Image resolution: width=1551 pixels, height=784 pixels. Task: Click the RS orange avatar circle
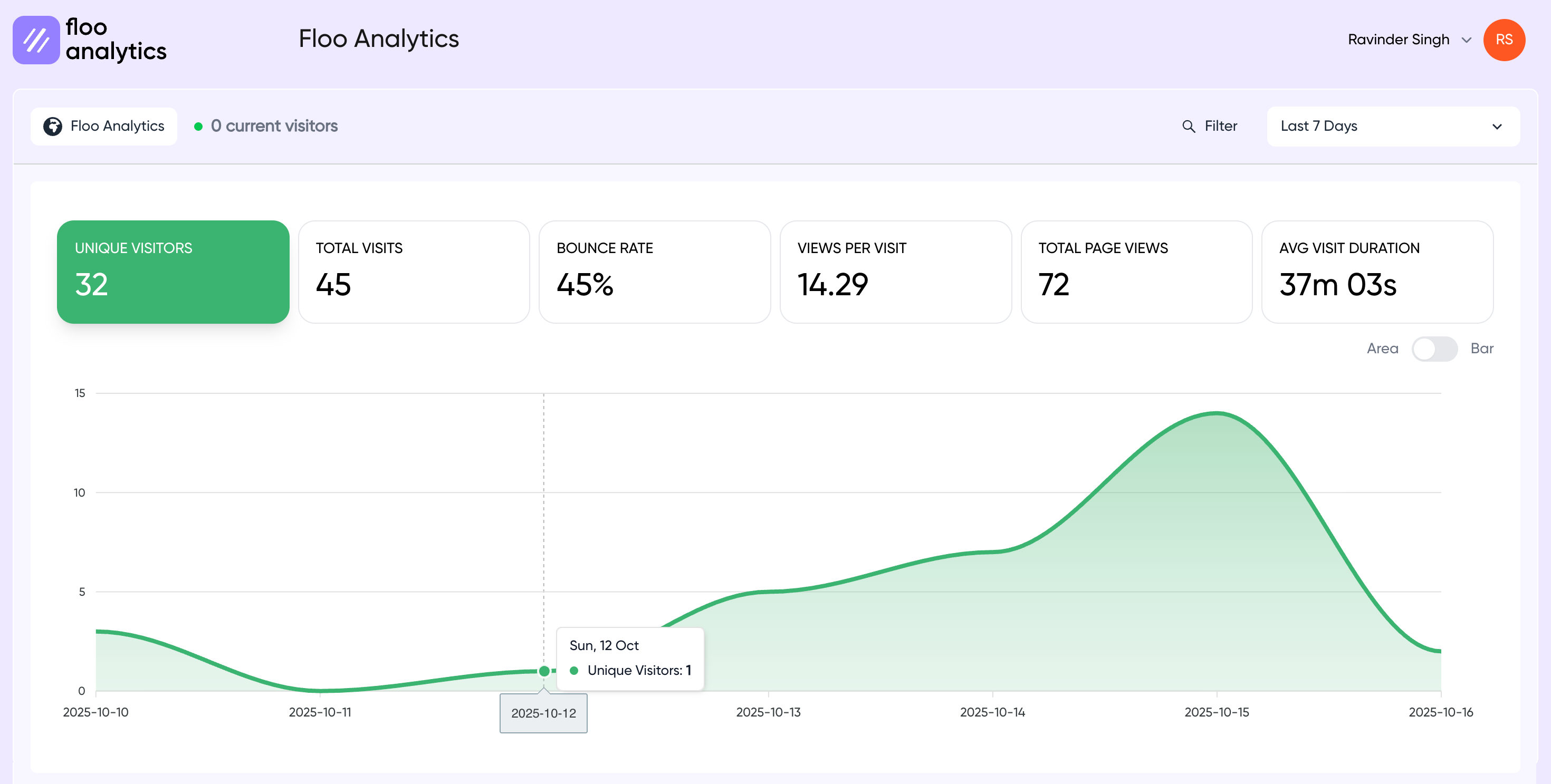pos(1504,40)
